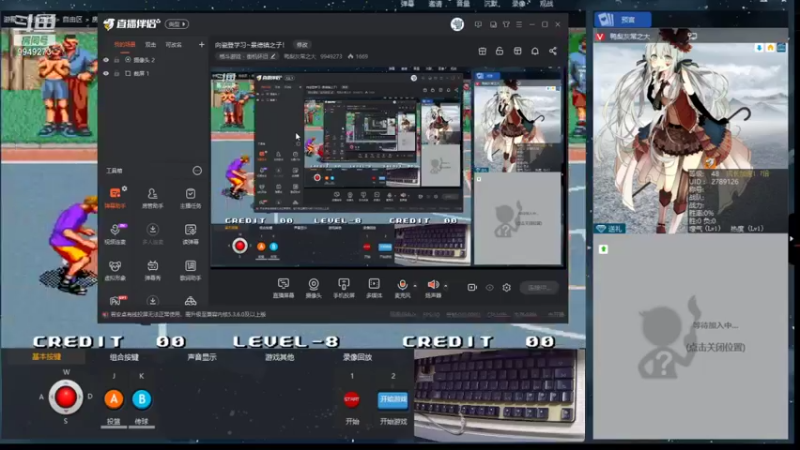The image size is (800, 450).
Task: Click the blue tab on the right window
Action: (x=623, y=19)
